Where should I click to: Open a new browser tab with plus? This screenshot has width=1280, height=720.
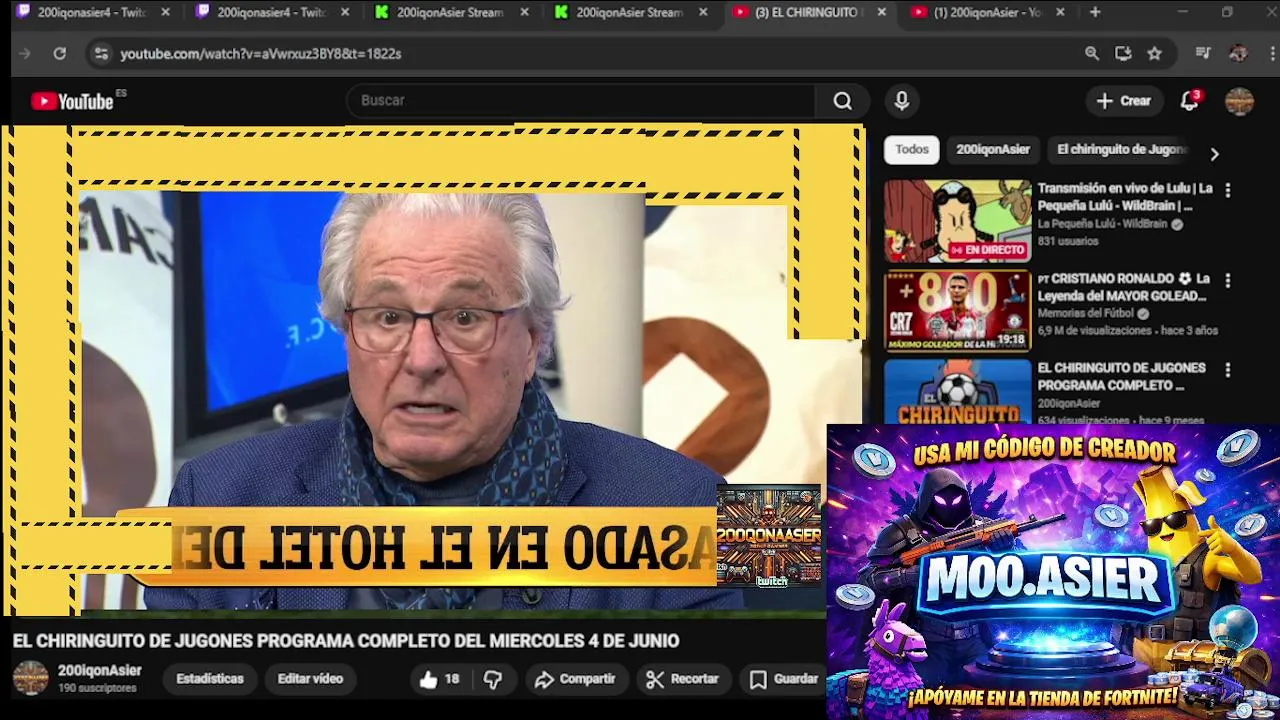coord(1095,12)
